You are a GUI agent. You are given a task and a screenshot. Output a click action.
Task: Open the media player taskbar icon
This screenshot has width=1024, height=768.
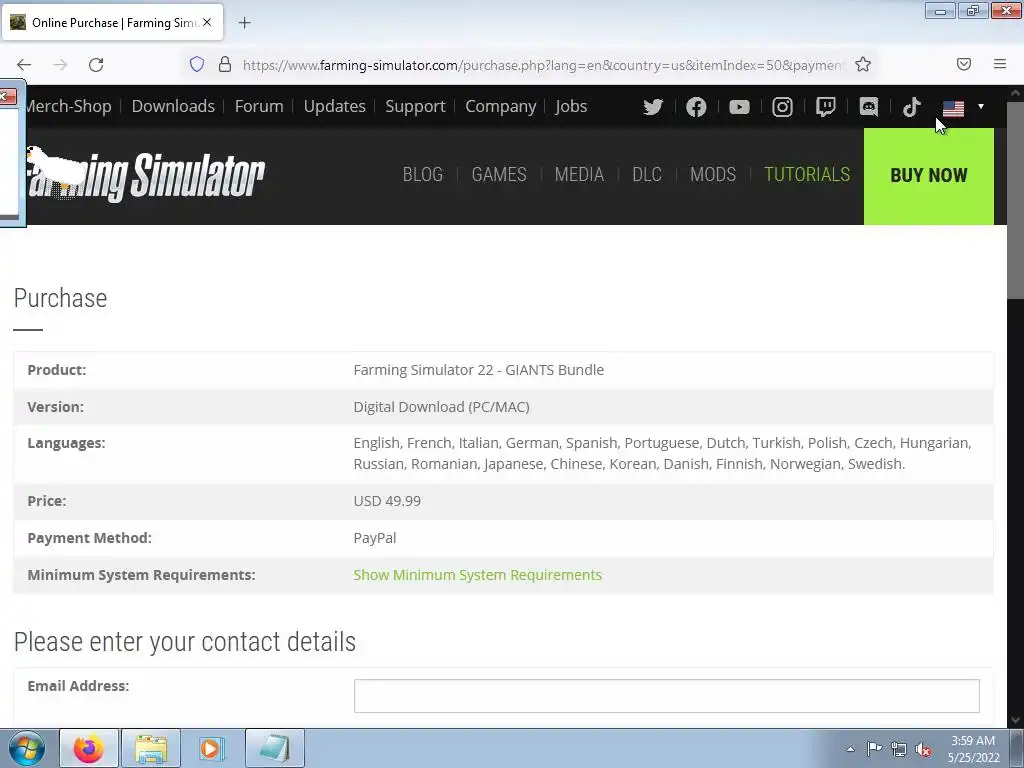point(212,748)
